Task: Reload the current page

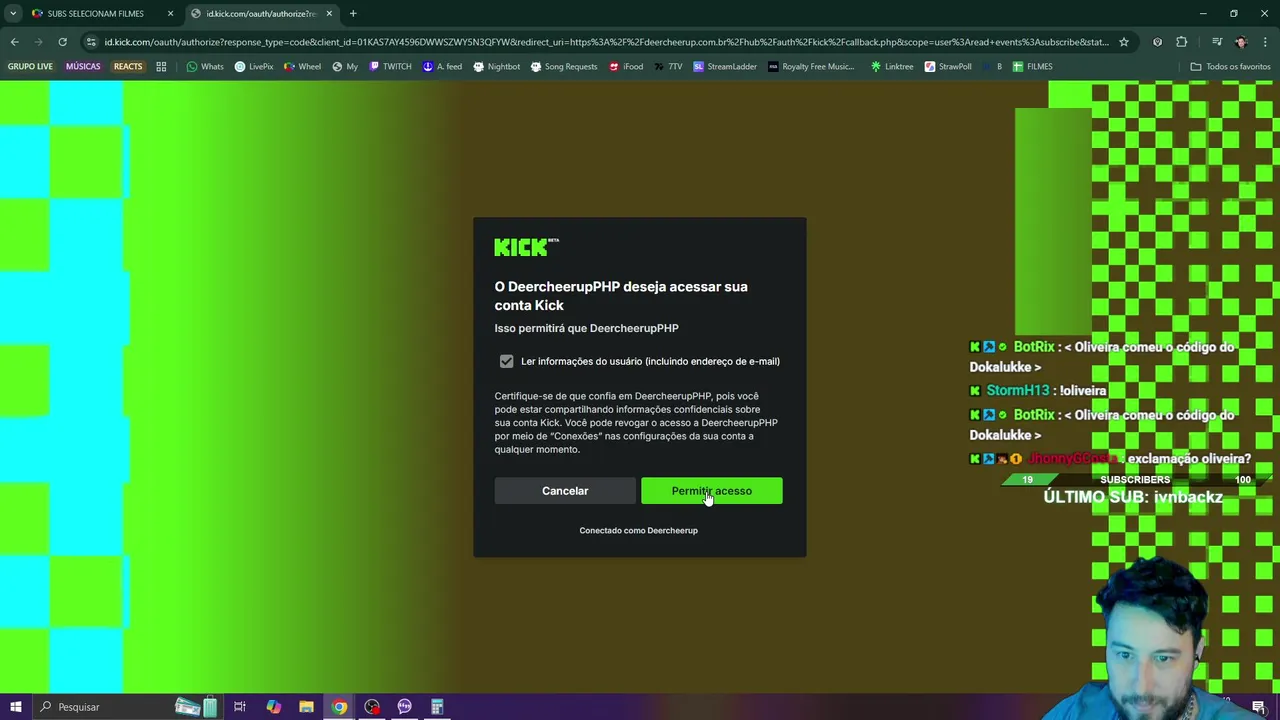Action: (62, 42)
